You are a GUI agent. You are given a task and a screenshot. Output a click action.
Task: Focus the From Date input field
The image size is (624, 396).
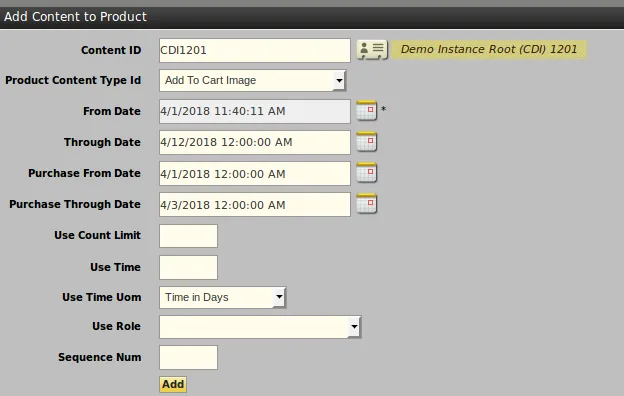[x=255, y=111]
